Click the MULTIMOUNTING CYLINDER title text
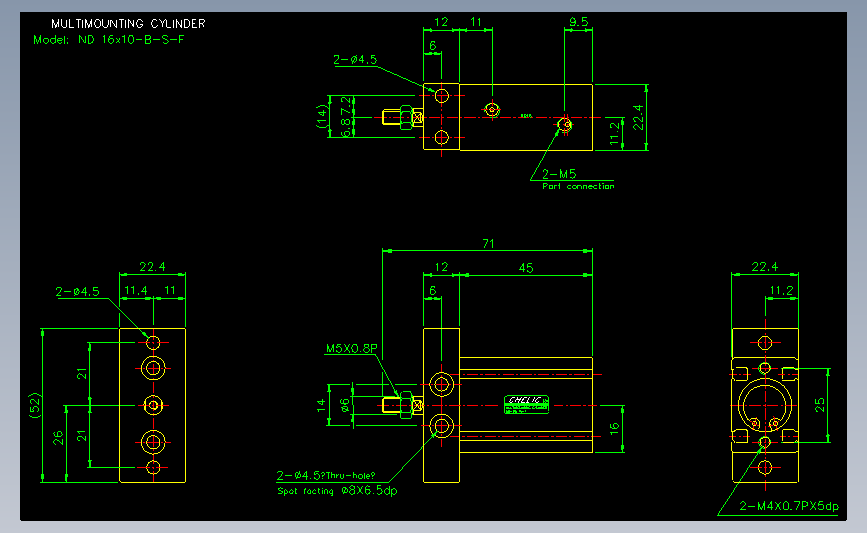Viewport: 867px width, 533px height. tap(128, 24)
